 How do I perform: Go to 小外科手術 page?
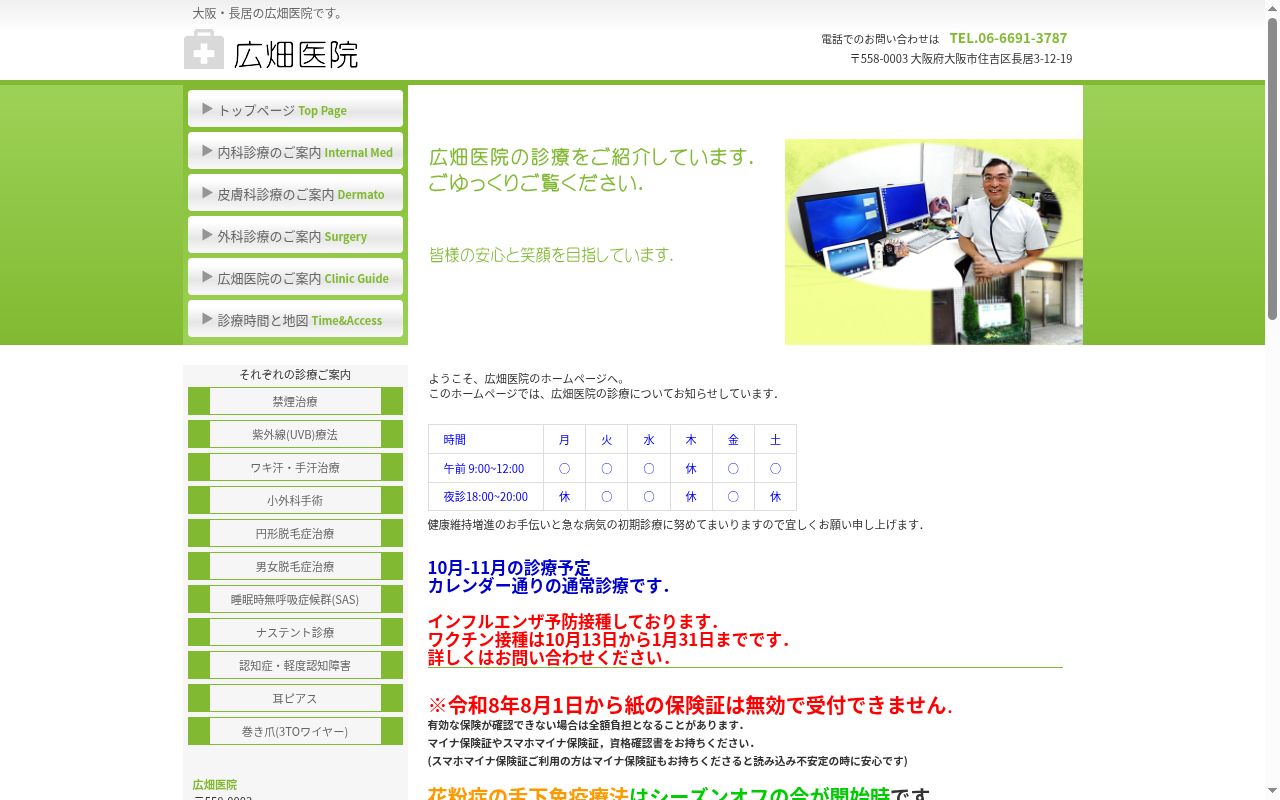click(x=295, y=500)
